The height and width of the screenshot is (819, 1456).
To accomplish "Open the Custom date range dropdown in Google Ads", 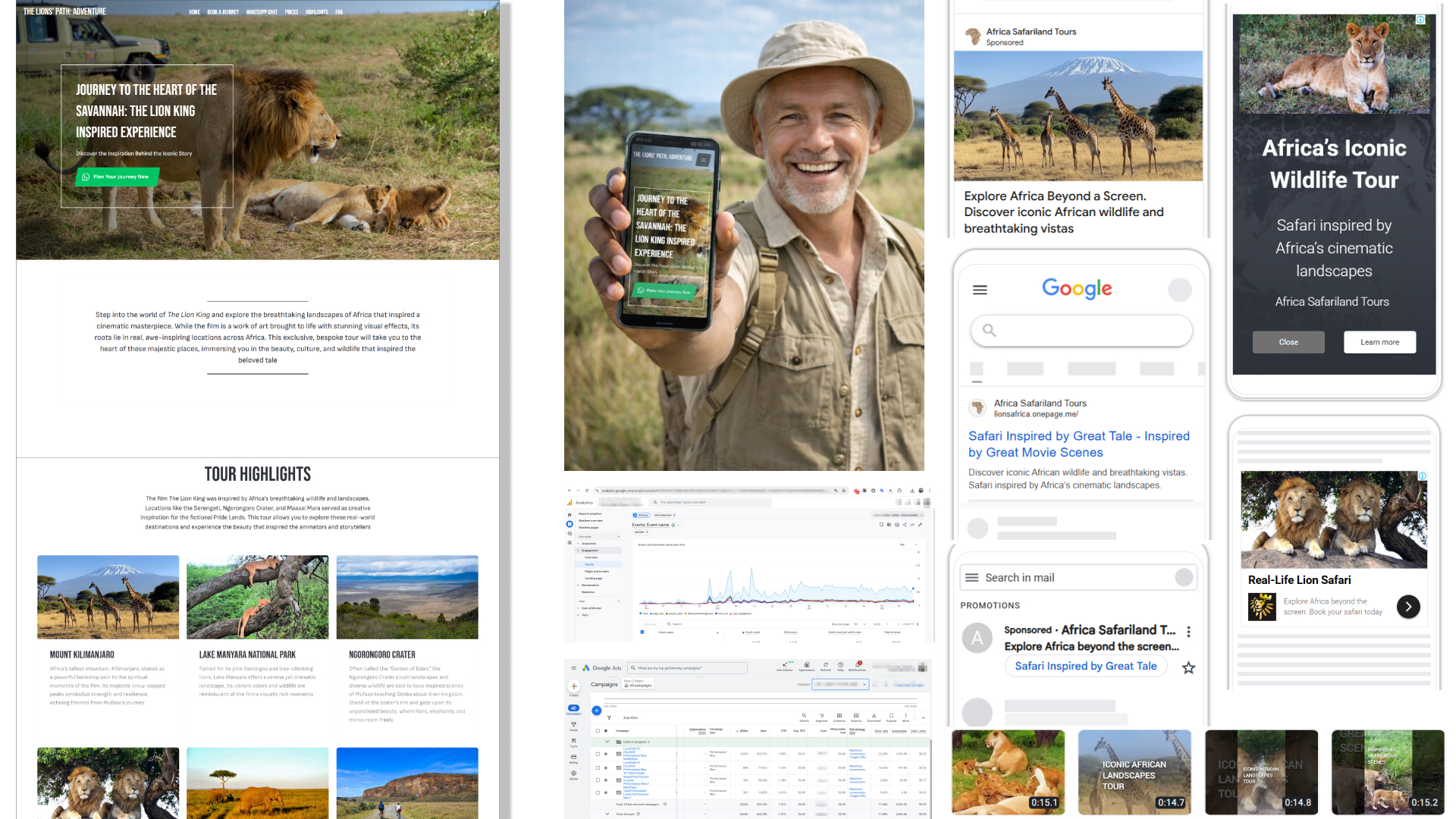I will 840,684.
